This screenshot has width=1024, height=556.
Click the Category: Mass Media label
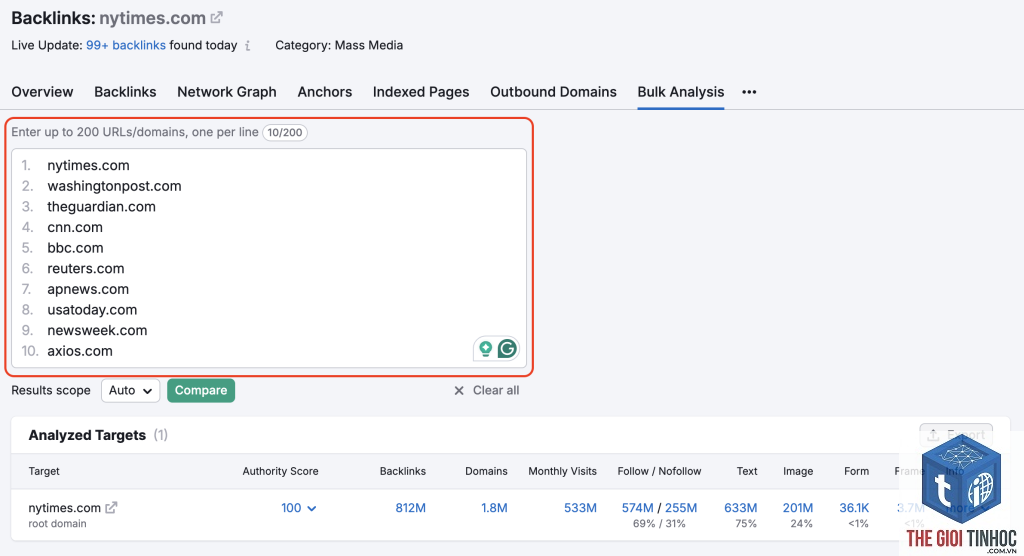339,46
